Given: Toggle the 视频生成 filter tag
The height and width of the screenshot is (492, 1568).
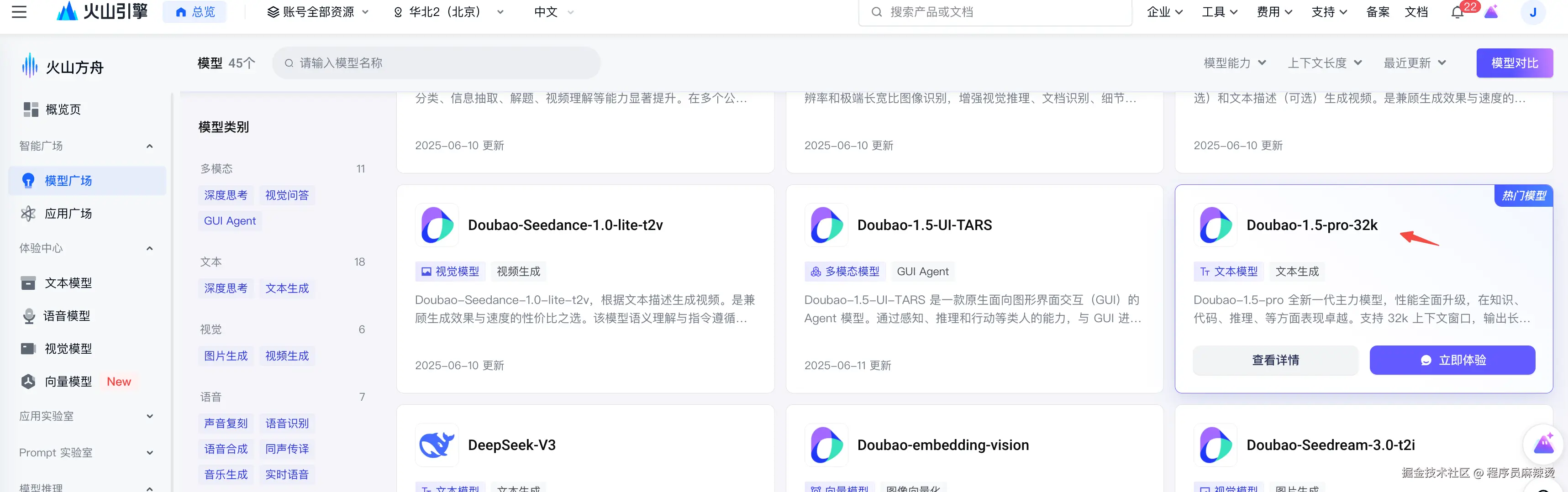Looking at the screenshot, I should tap(287, 356).
